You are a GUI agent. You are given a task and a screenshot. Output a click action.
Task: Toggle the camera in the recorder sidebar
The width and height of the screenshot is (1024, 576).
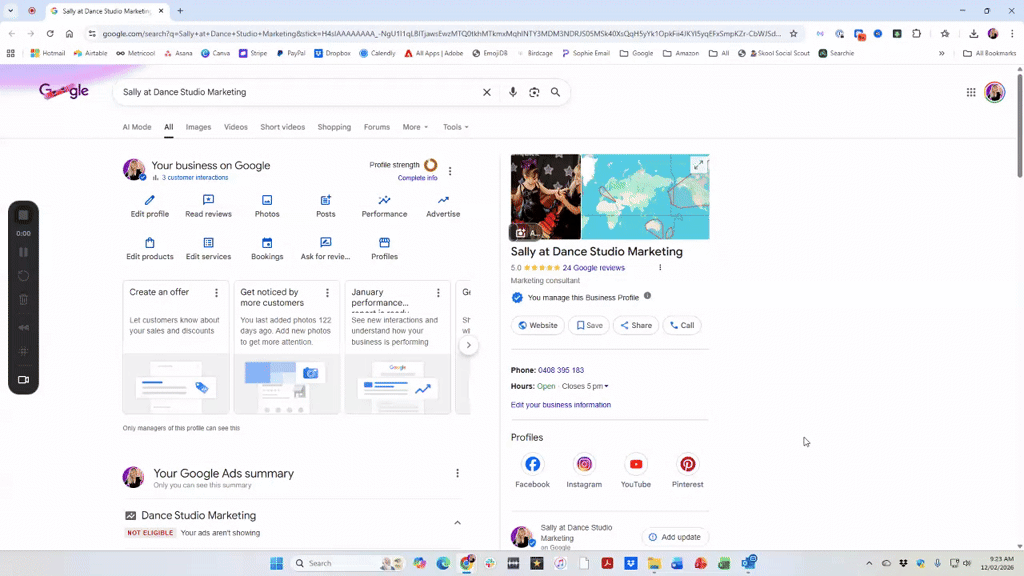23,379
